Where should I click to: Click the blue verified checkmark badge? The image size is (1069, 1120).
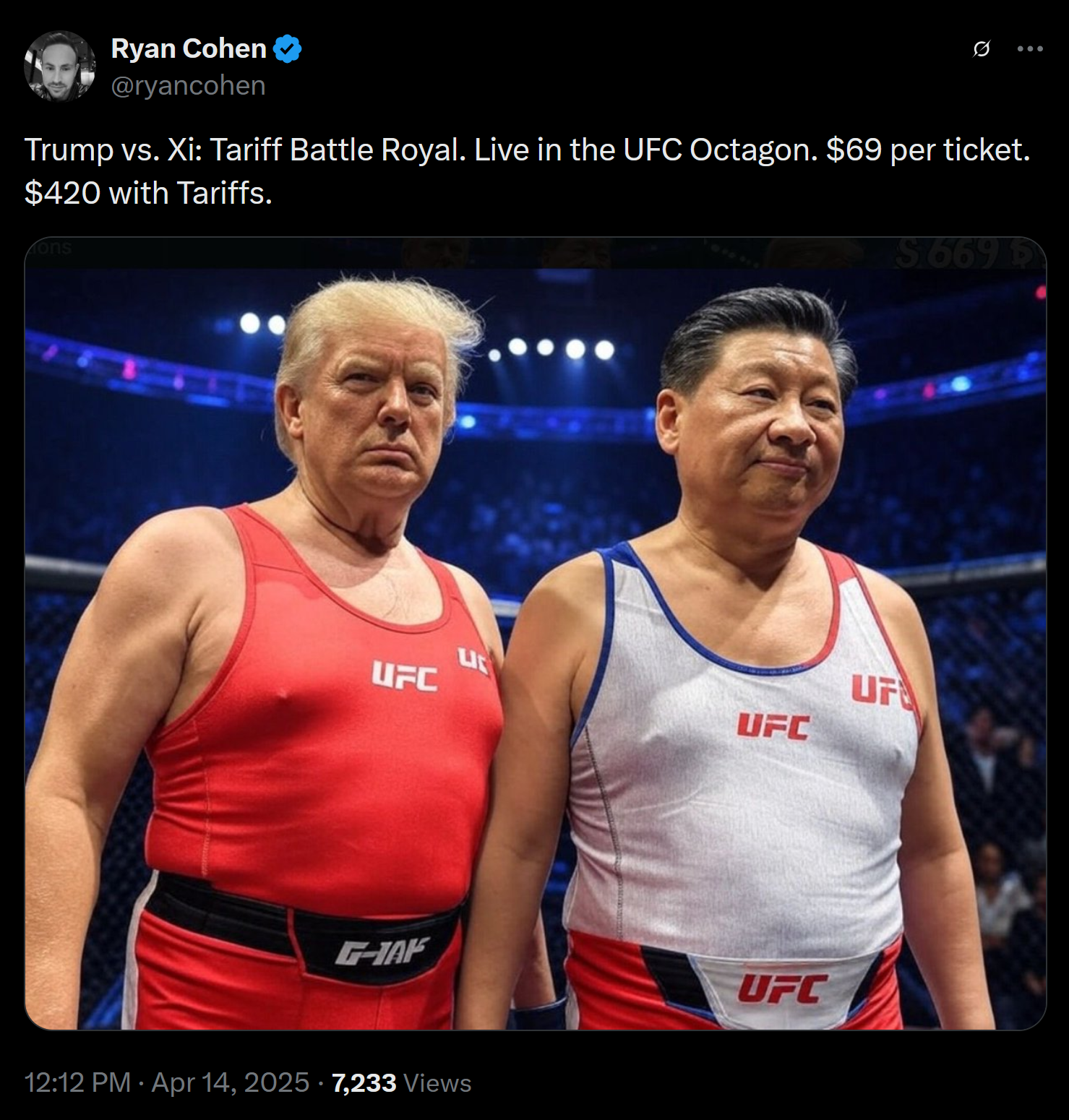(x=288, y=49)
